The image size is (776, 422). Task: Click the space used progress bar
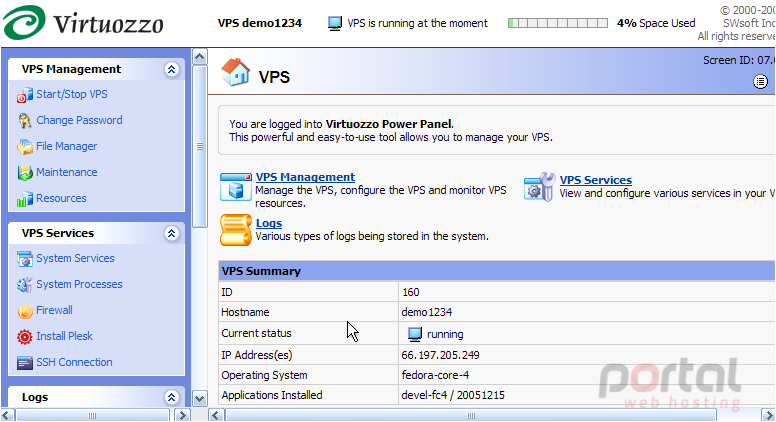(x=558, y=23)
